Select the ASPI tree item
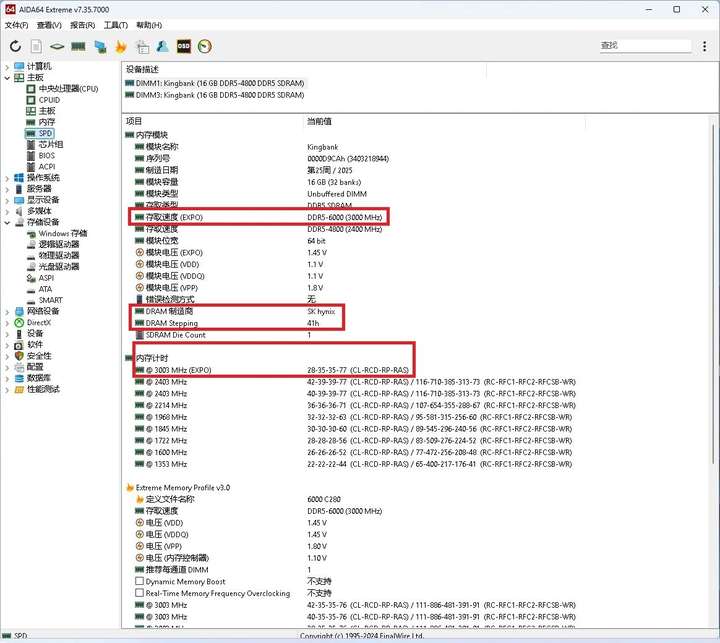This screenshot has width=720, height=643. pos(46,278)
